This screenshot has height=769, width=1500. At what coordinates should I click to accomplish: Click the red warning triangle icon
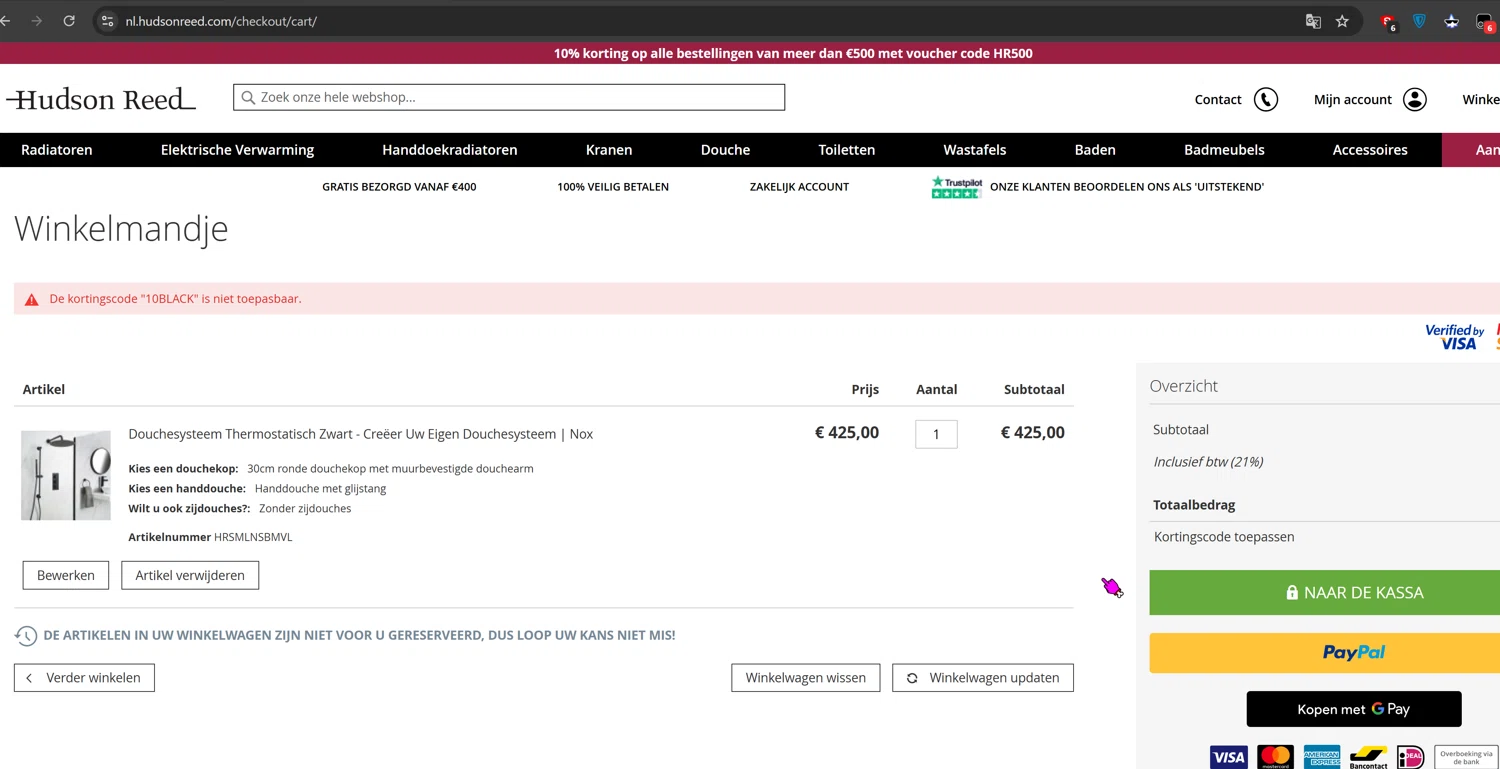(32, 299)
